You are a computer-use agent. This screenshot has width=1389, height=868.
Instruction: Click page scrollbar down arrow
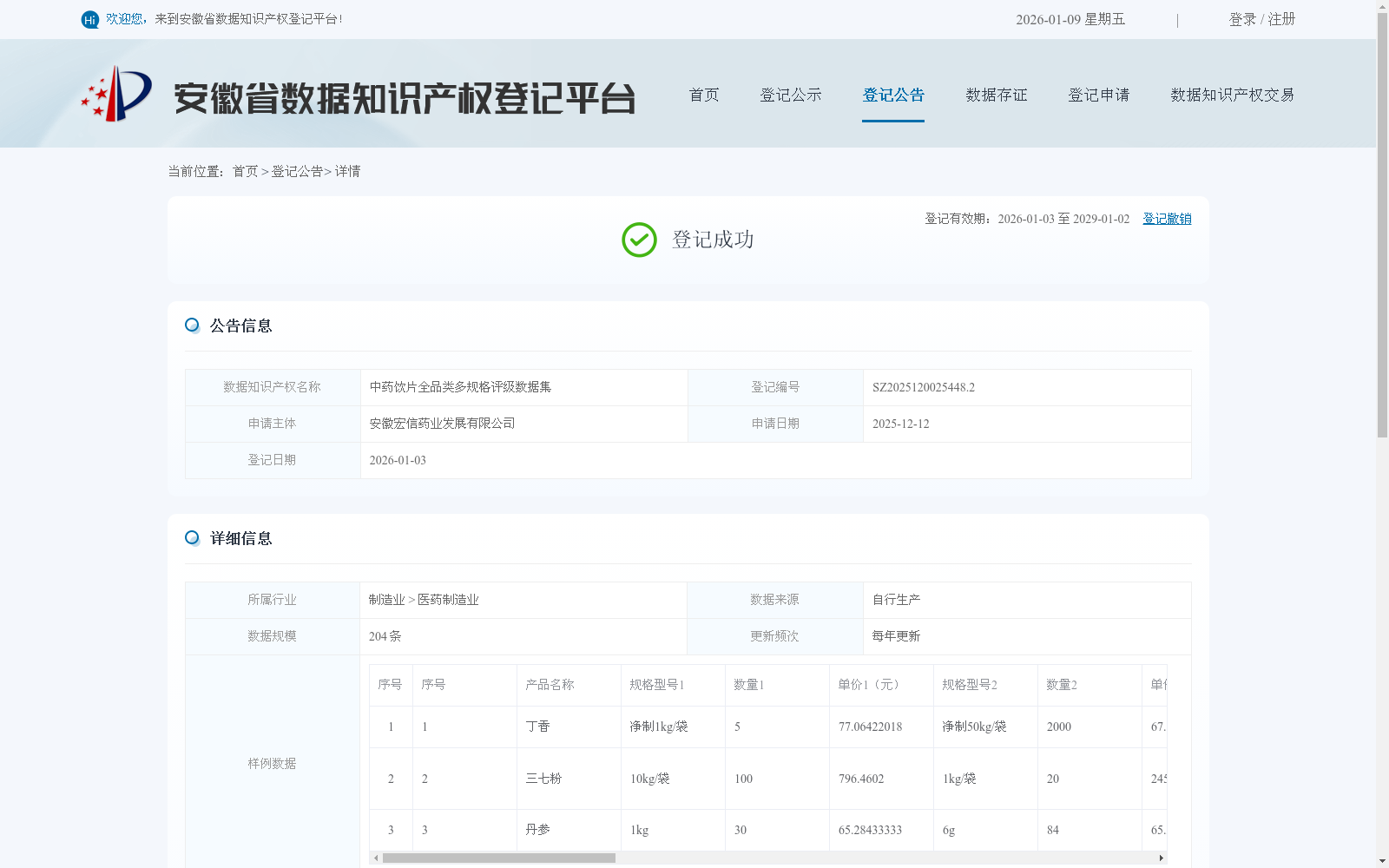click(1382, 862)
